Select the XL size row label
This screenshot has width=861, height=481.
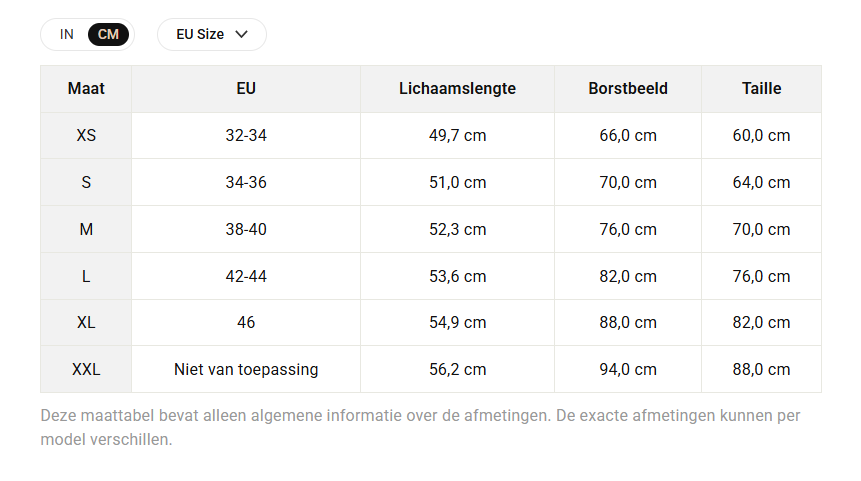[x=86, y=322]
